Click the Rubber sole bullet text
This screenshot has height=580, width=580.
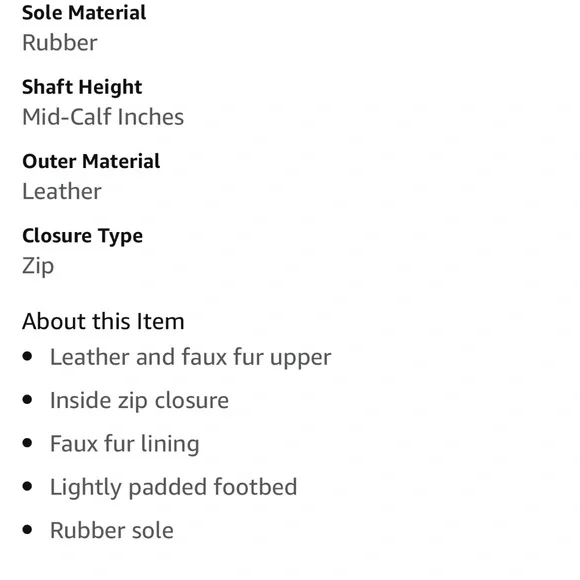point(112,530)
